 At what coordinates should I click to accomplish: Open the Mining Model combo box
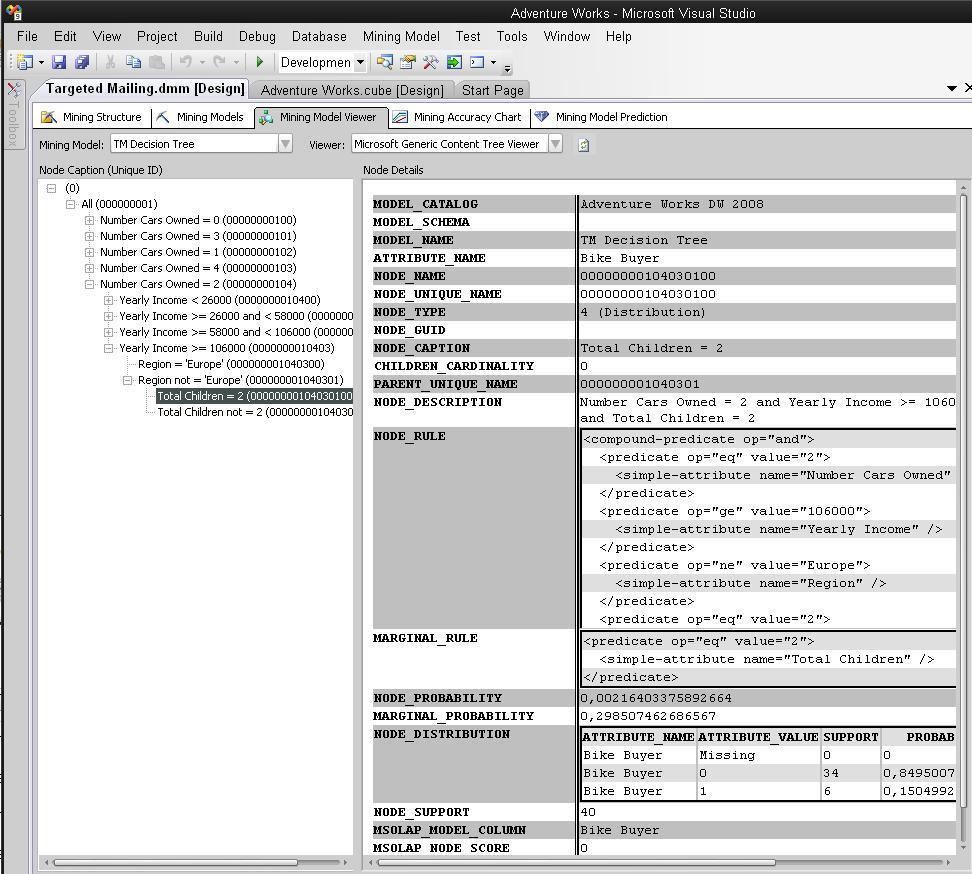pos(201,144)
